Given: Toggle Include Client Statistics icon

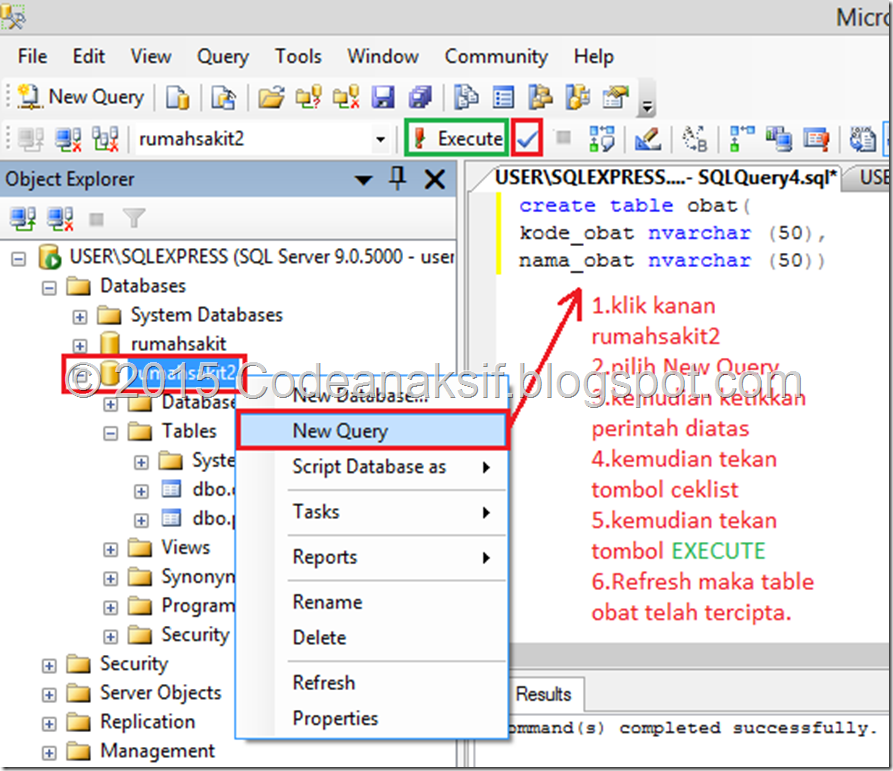Looking at the screenshot, I should (778, 139).
